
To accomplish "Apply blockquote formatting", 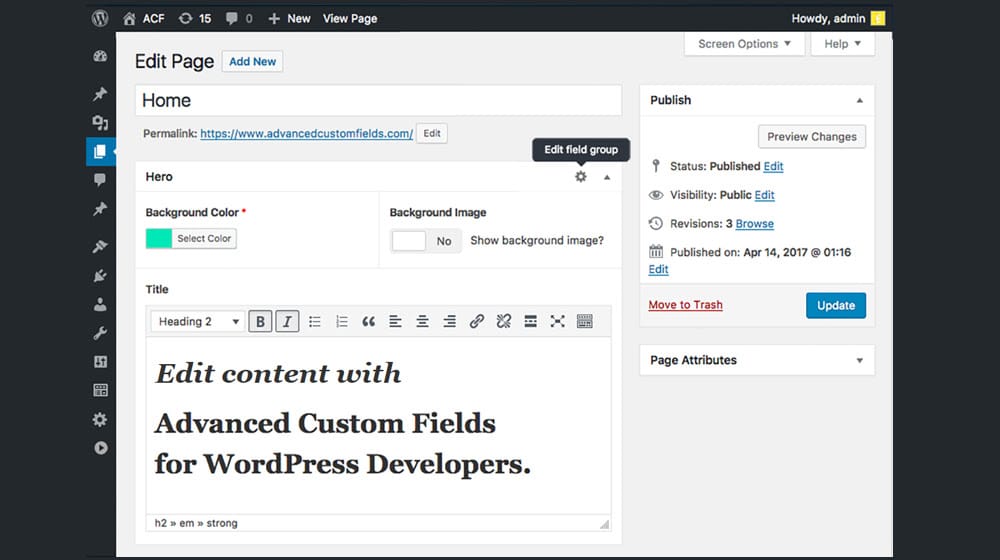I will click(369, 321).
